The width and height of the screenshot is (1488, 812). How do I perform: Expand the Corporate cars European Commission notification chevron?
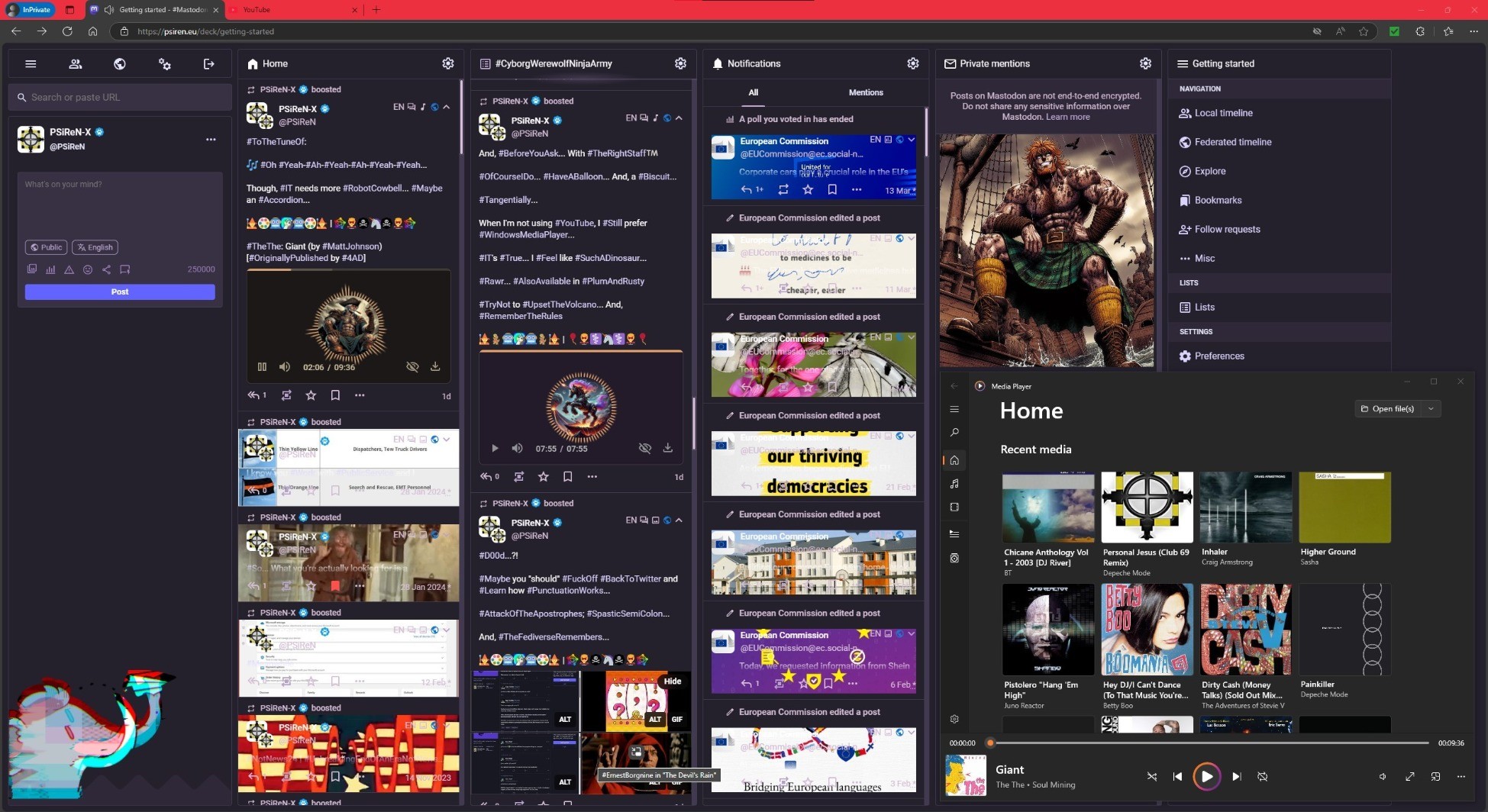(x=911, y=140)
